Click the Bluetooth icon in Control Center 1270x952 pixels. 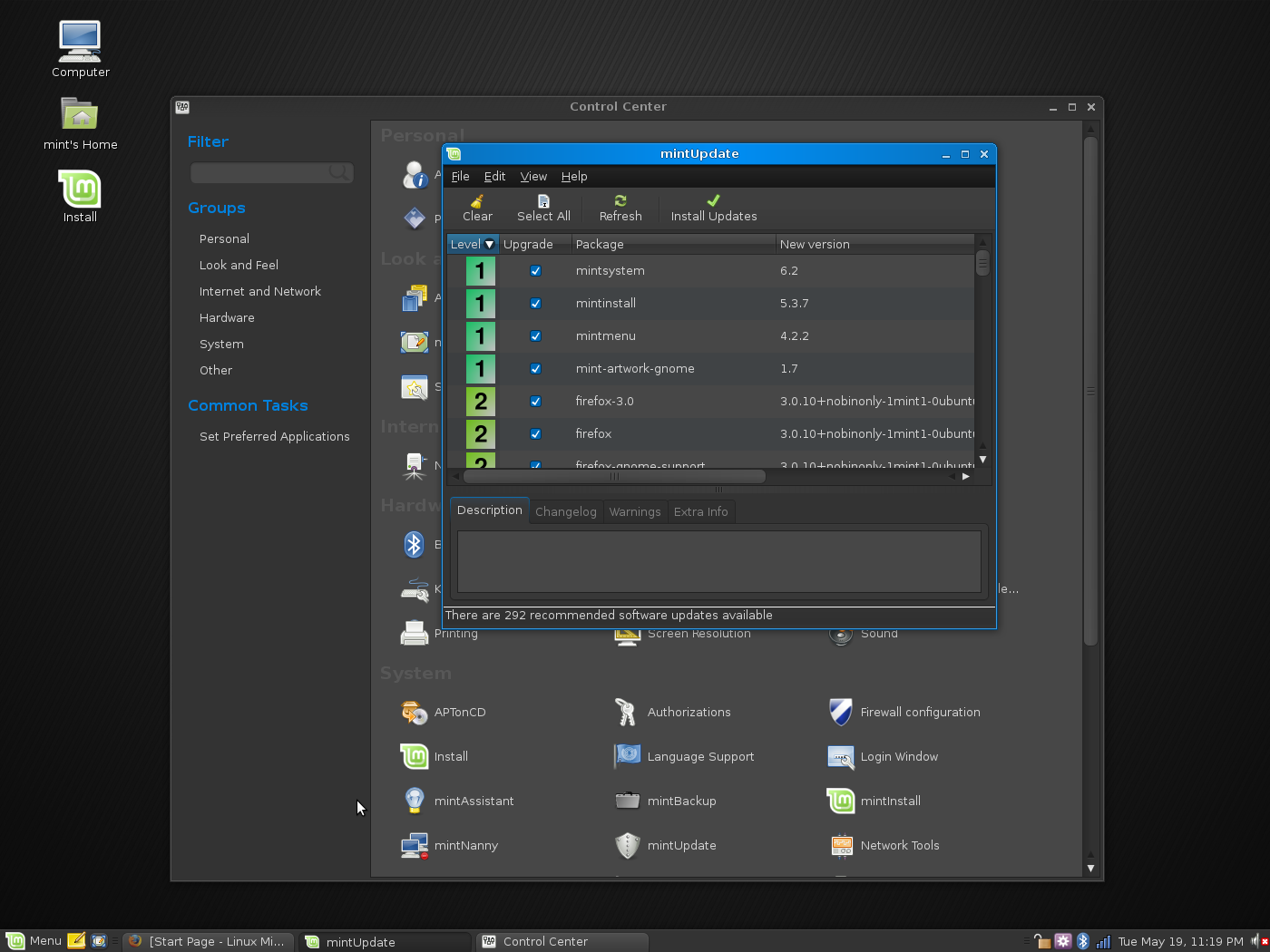pyautogui.click(x=415, y=545)
